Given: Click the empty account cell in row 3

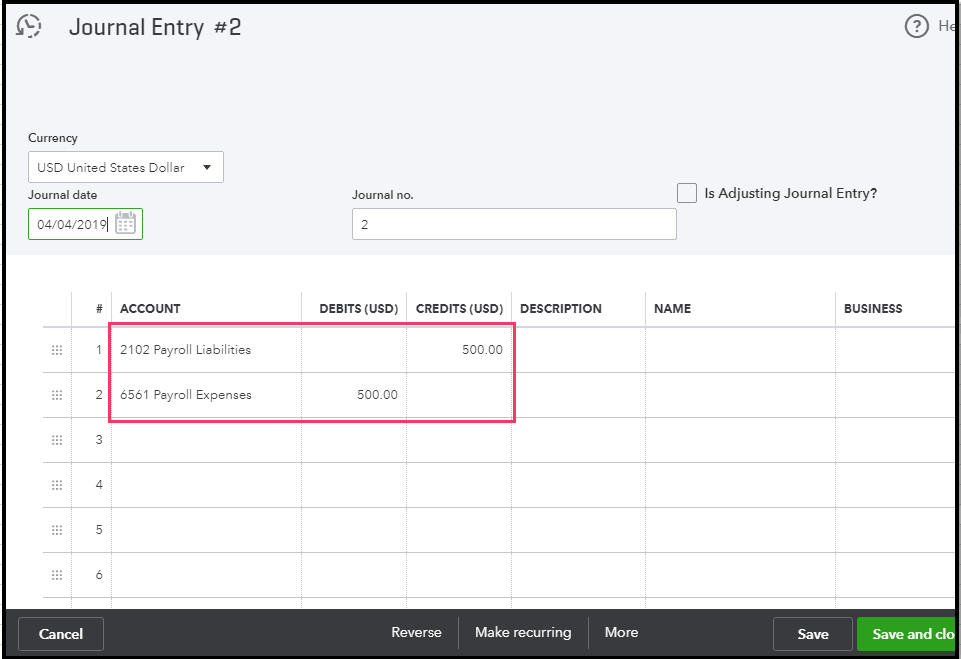Looking at the screenshot, I should pyautogui.click(x=207, y=440).
